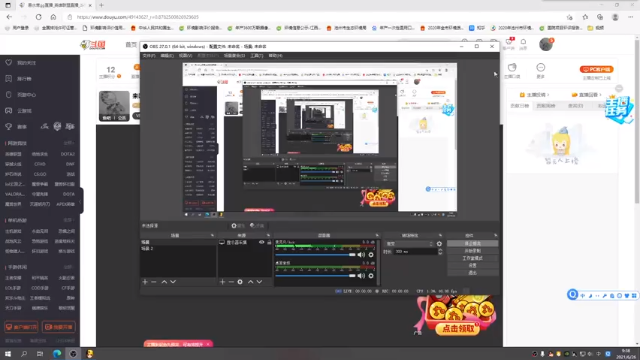Open the Help menu in OBS

click(275, 56)
